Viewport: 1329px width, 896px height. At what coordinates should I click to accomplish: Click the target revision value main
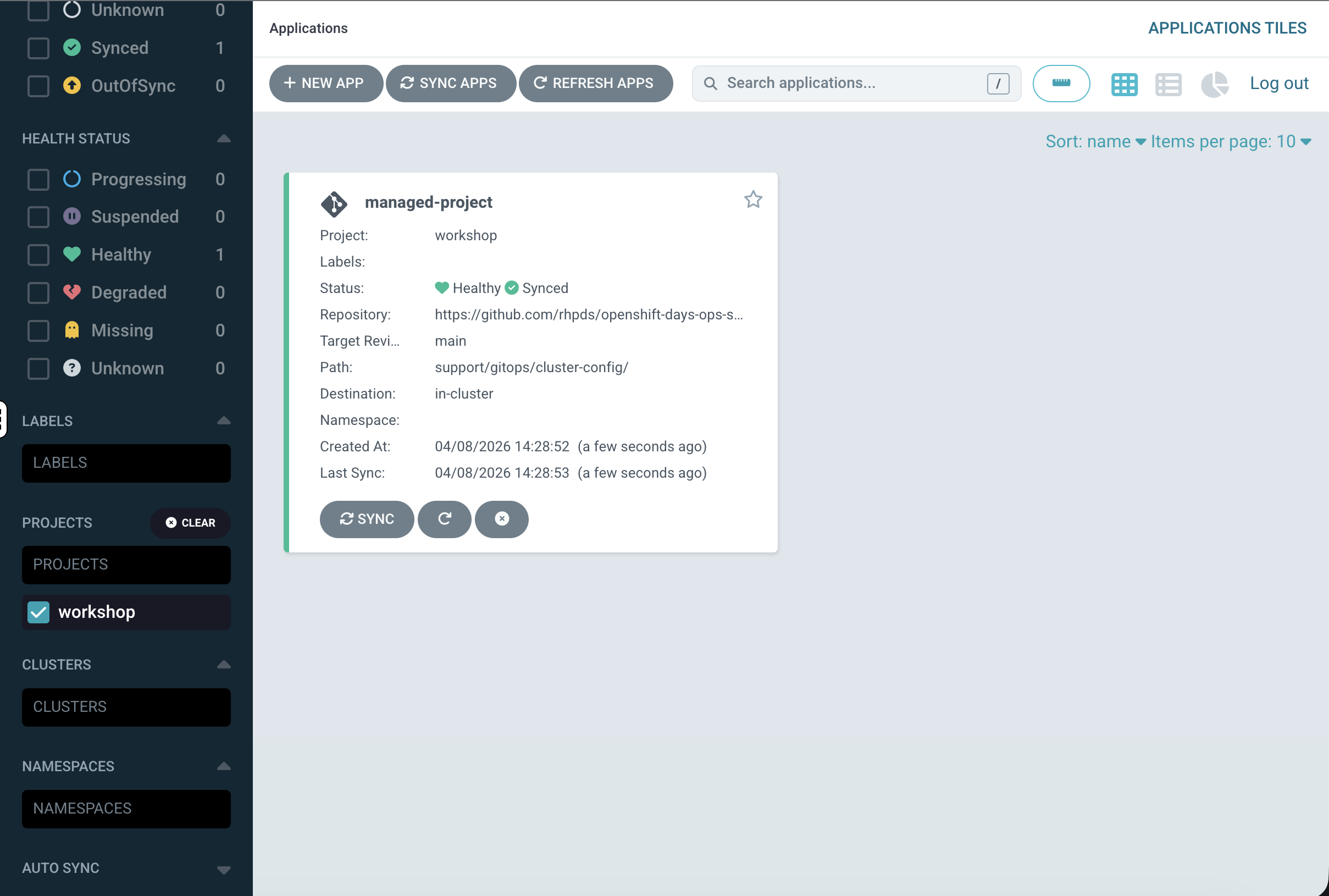tap(450, 341)
